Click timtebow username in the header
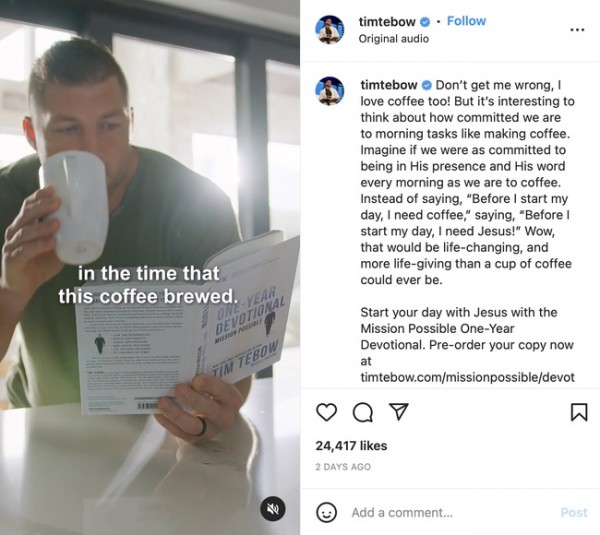Viewport: 600px width, 535px height. (387, 22)
